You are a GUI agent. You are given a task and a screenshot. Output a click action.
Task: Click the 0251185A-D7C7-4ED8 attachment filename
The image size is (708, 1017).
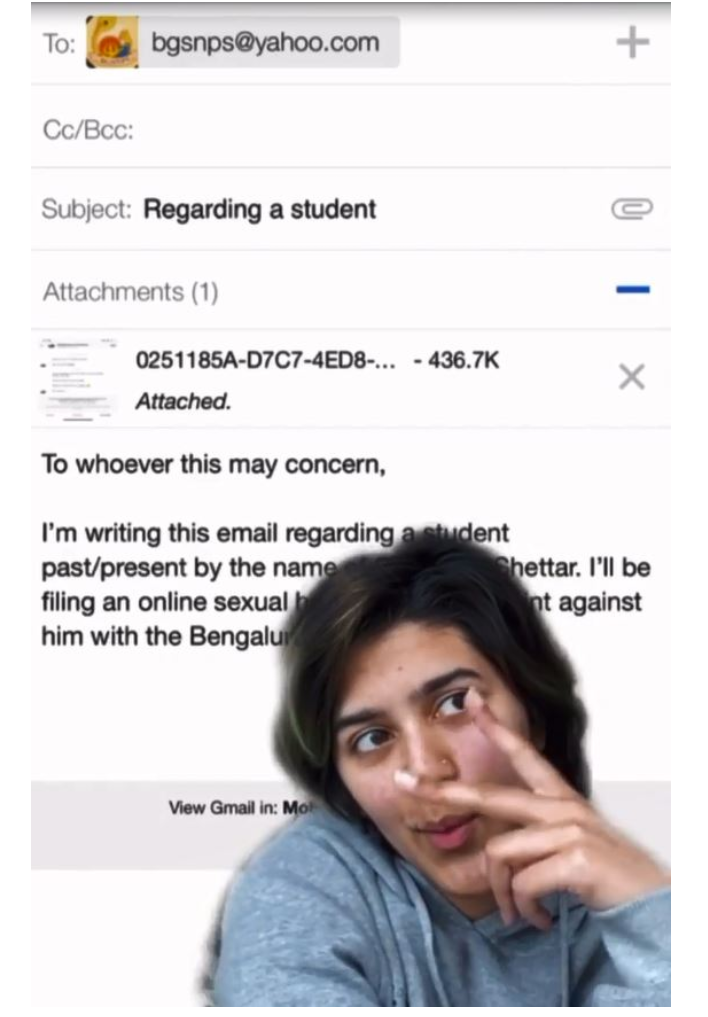265,360
